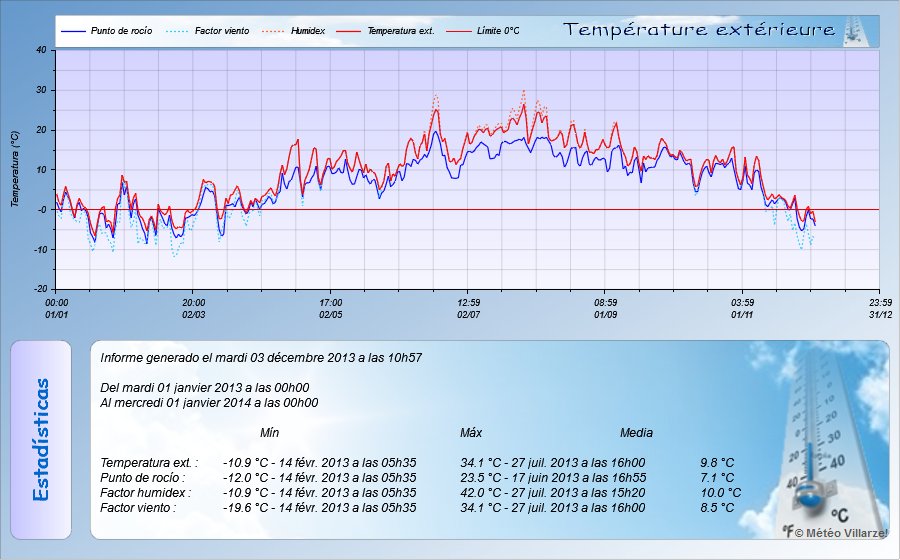The width and height of the screenshot is (900, 560).
Task: Click the °F symbol at bottom right
Action: point(788,532)
